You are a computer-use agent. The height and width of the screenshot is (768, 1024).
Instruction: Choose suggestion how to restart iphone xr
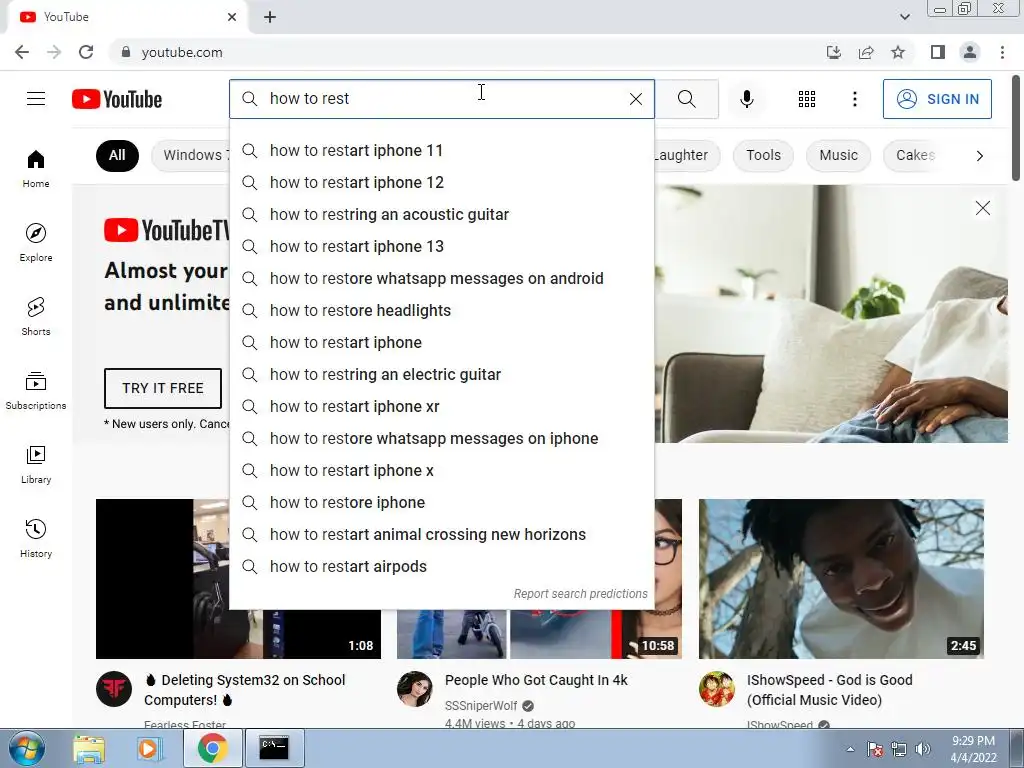click(441, 406)
